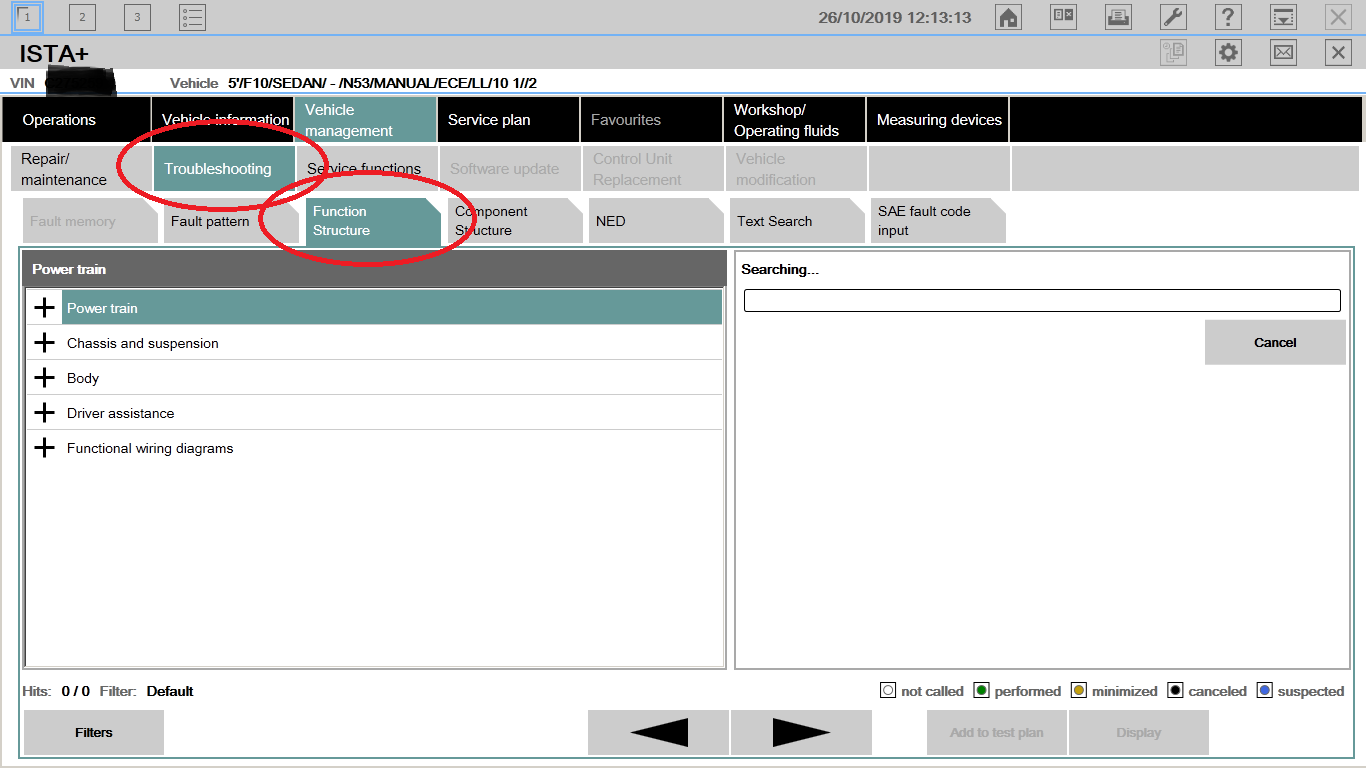Click the wrench tool icon

coord(1173,17)
